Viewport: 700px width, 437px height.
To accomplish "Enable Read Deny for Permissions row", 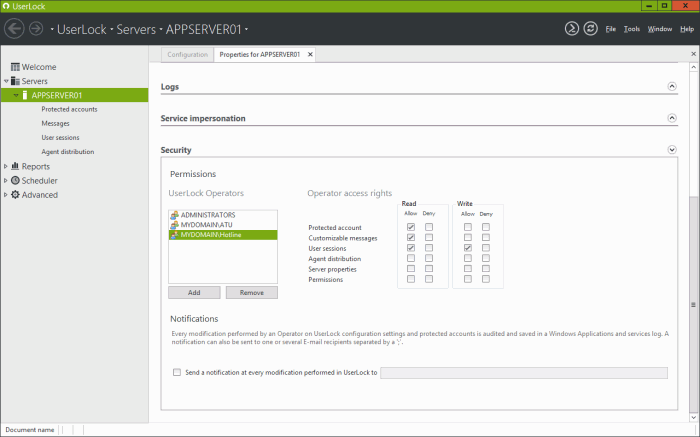I will pyautogui.click(x=429, y=279).
